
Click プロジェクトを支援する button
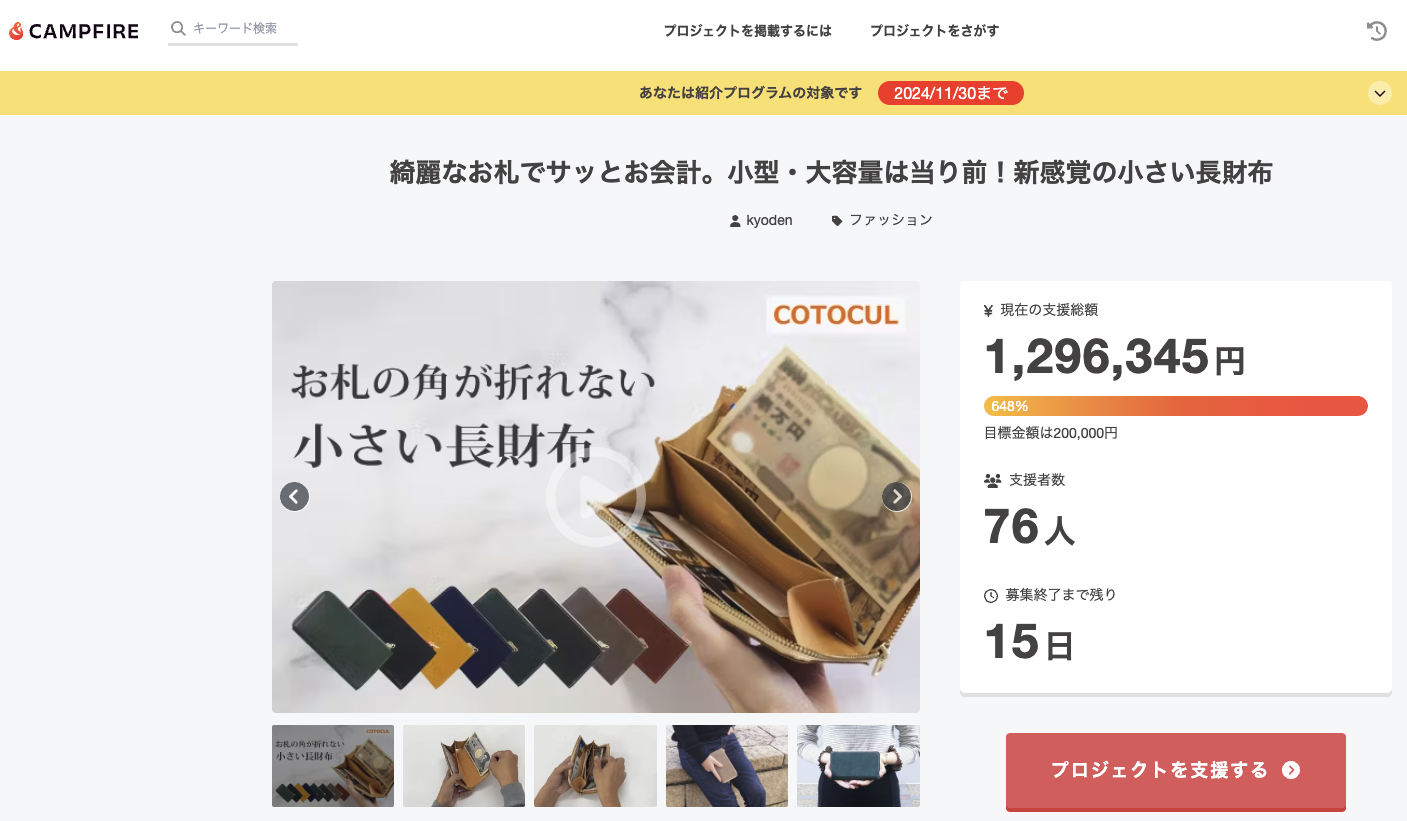[1175, 770]
